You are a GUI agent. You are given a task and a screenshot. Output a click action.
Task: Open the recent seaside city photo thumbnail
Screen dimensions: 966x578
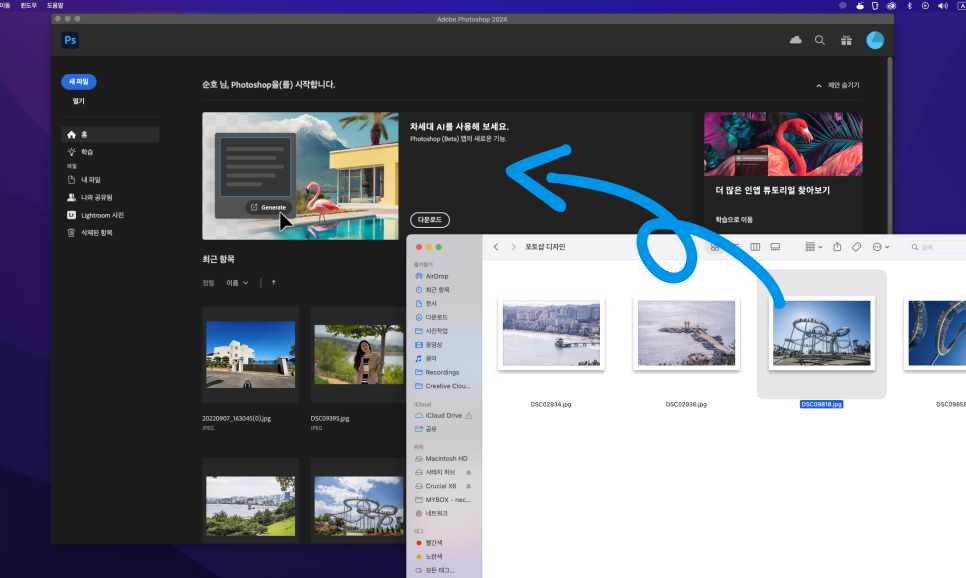pos(251,505)
